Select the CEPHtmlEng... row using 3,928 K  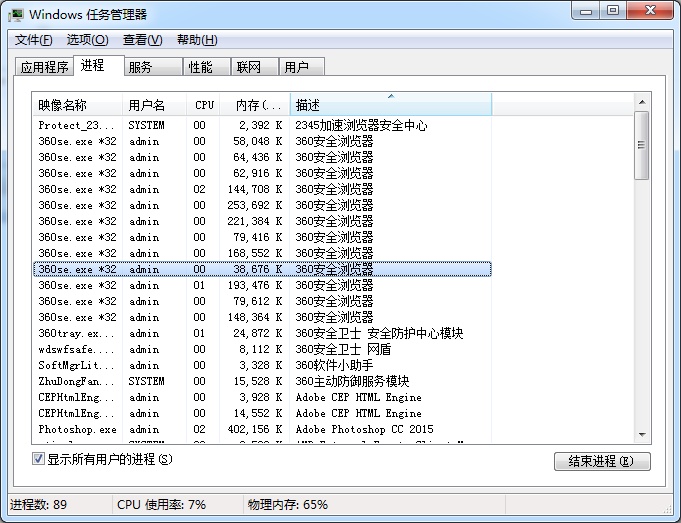tap(262, 397)
